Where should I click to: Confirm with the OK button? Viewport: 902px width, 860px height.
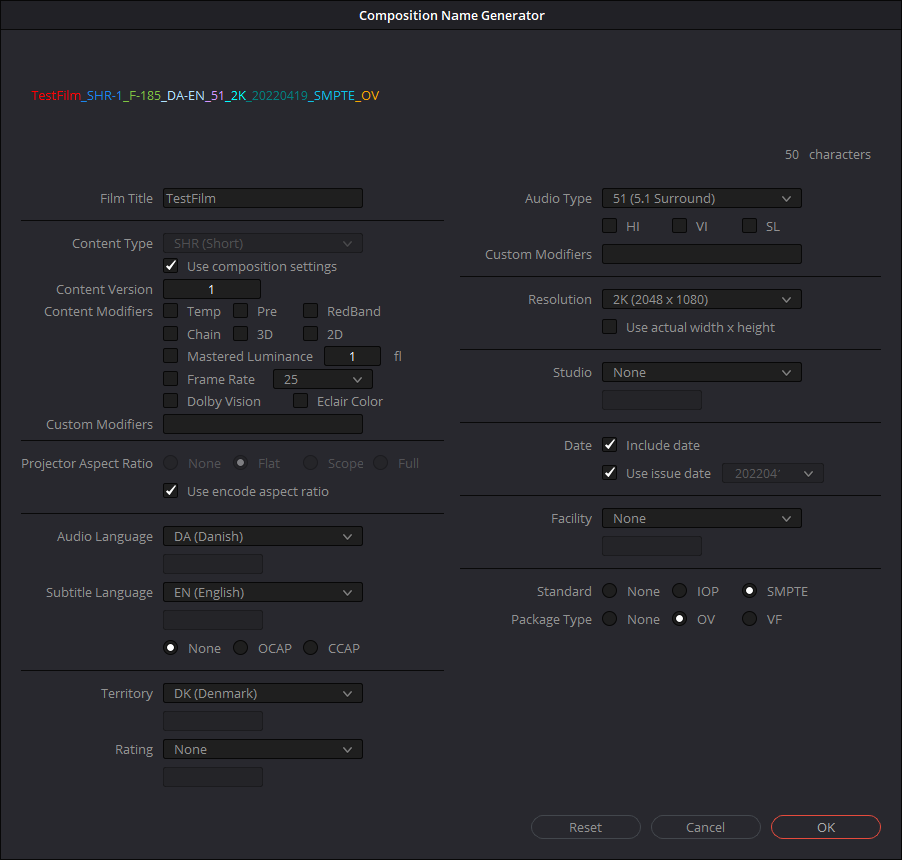[x=825, y=827]
